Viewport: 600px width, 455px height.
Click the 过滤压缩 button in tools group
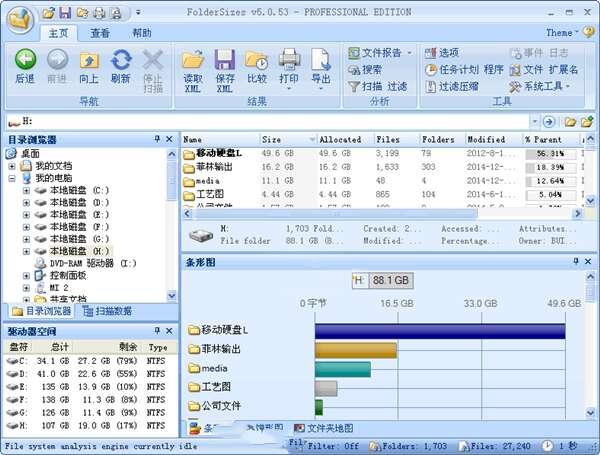450,87
